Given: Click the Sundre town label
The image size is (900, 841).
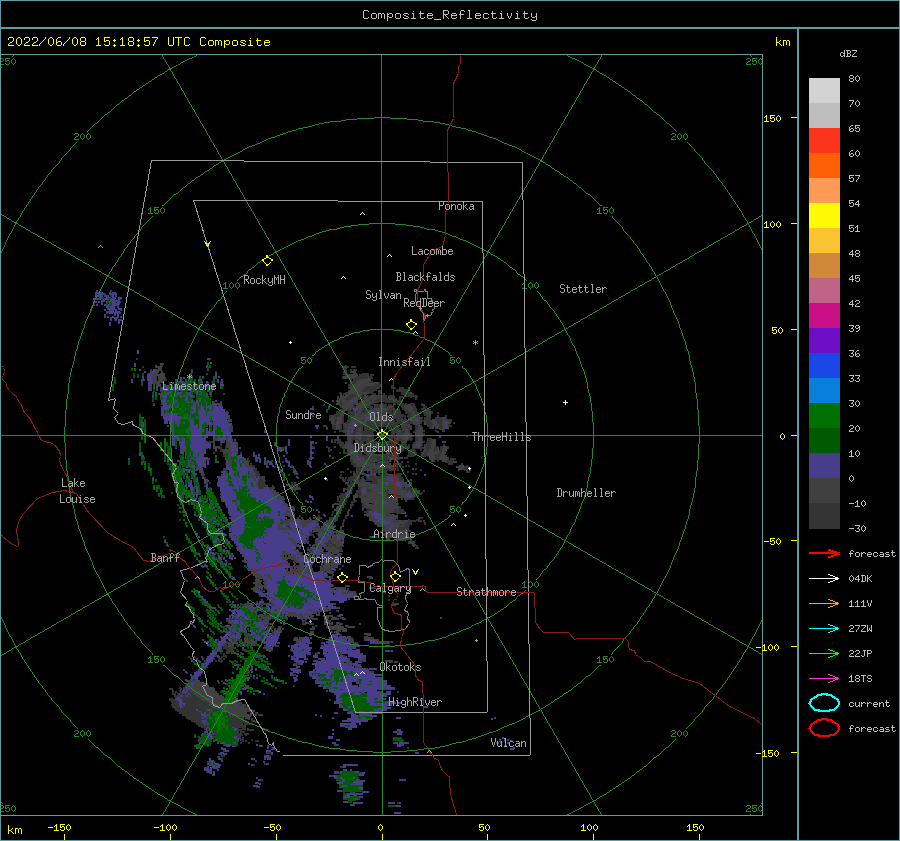Looking at the screenshot, I should point(303,414).
